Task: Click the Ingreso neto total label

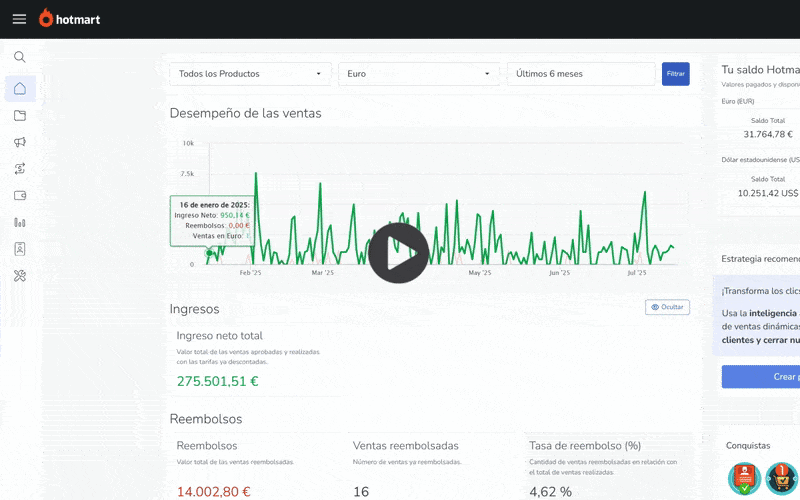Action: pos(219,336)
